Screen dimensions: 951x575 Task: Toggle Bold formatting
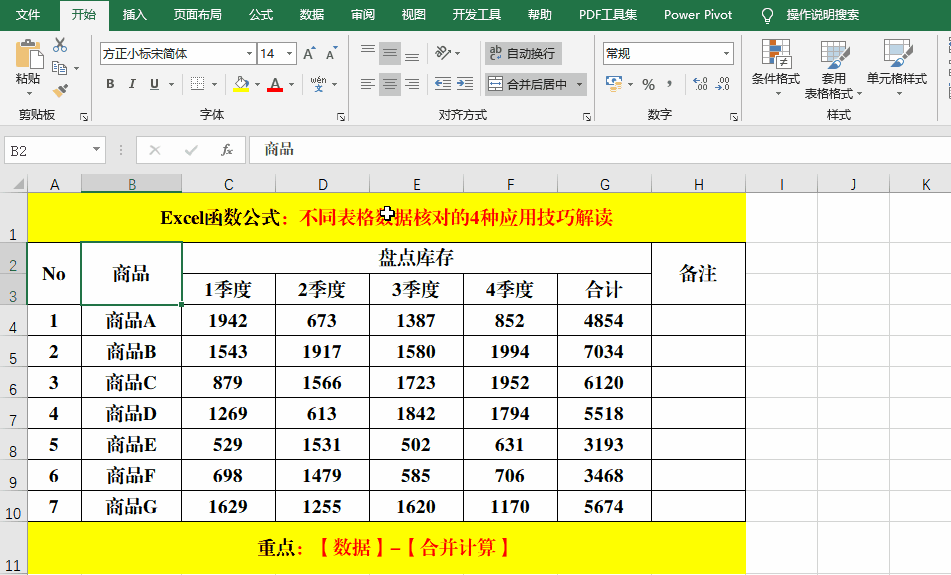(x=110, y=84)
